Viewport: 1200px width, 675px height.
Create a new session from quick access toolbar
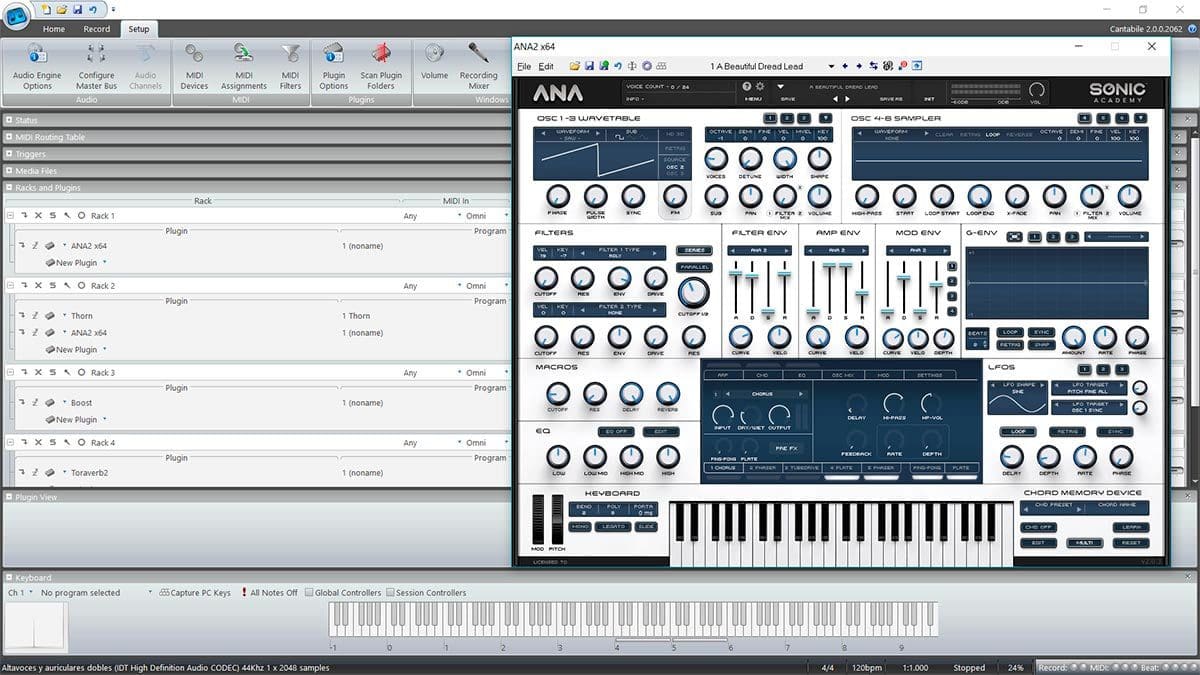click(47, 9)
